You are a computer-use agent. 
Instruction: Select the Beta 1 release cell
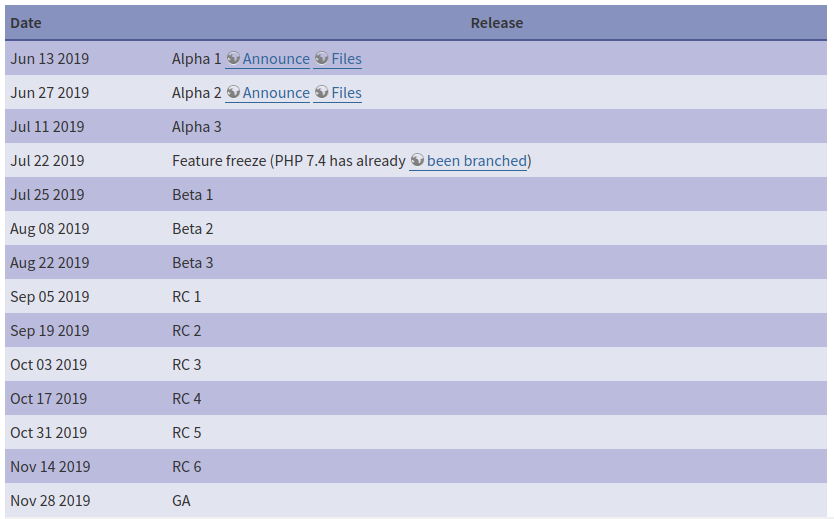(193, 195)
